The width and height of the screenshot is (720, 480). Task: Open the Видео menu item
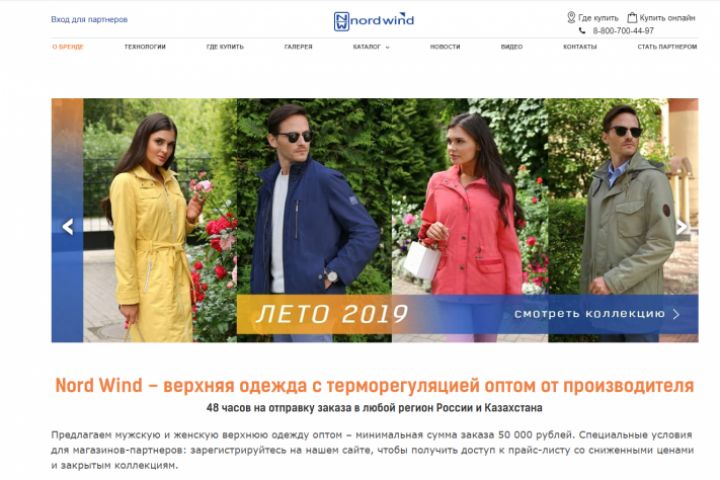pyautogui.click(x=512, y=47)
